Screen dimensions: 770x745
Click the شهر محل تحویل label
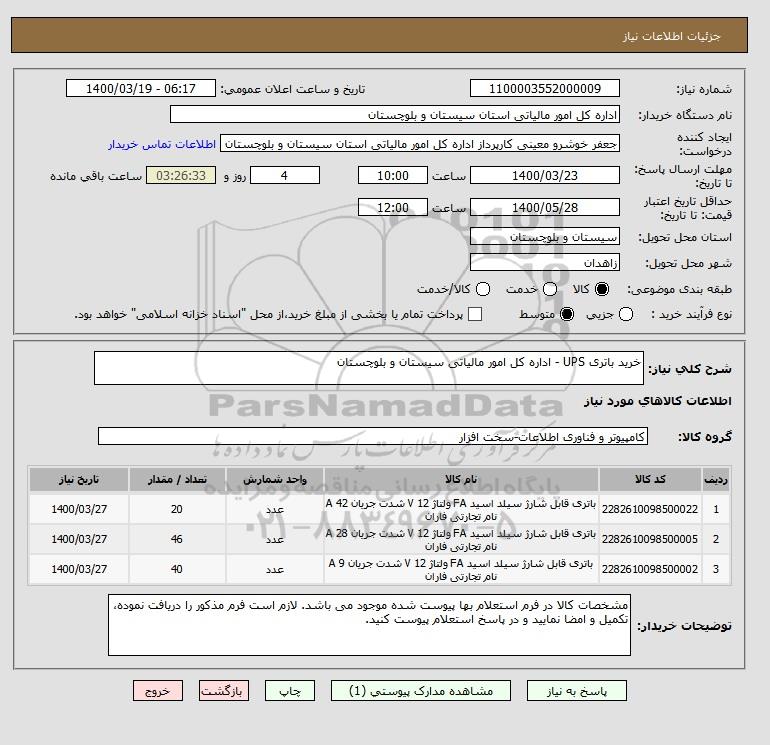[688, 263]
